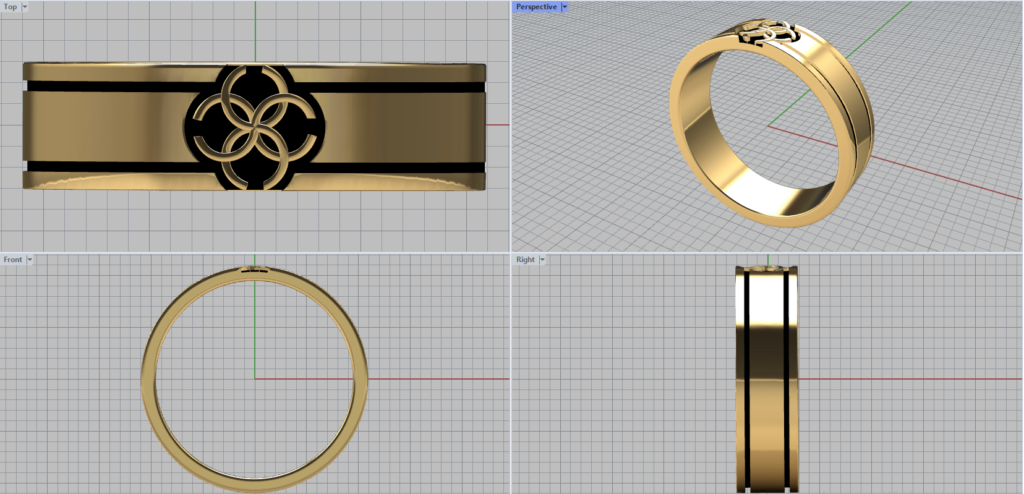The width and height of the screenshot is (1024, 494).
Task: Click the red X axis in Right view
Action: 900,379
